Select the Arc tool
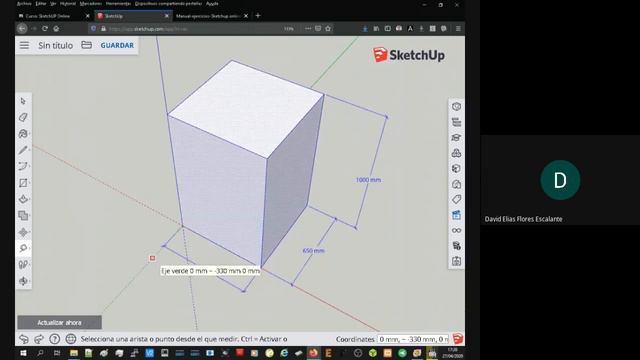Image resolution: width=640 pixels, height=360 pixels. 23,167
